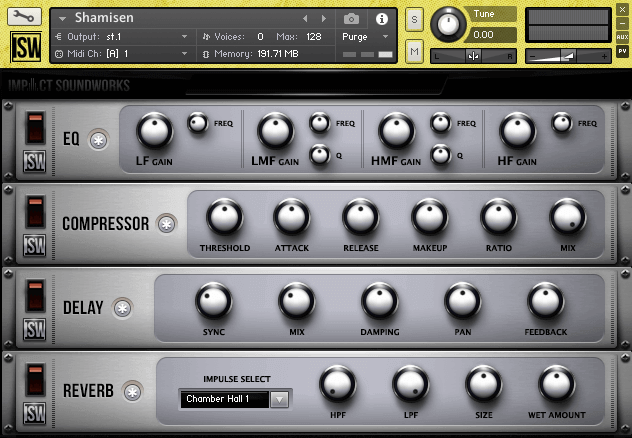Click the snapshot camera icon
The image size is (632, 438).
pyautogui.click(x=351, y=19)
